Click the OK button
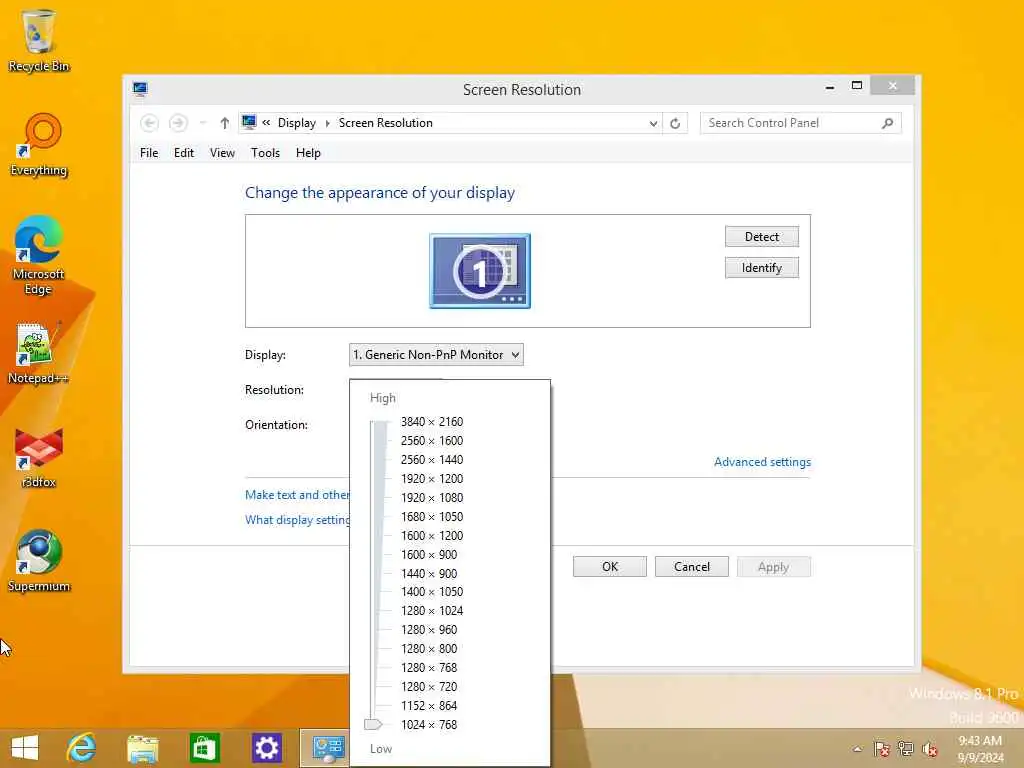Viewport: 1024px width, 768px height. 610,567
